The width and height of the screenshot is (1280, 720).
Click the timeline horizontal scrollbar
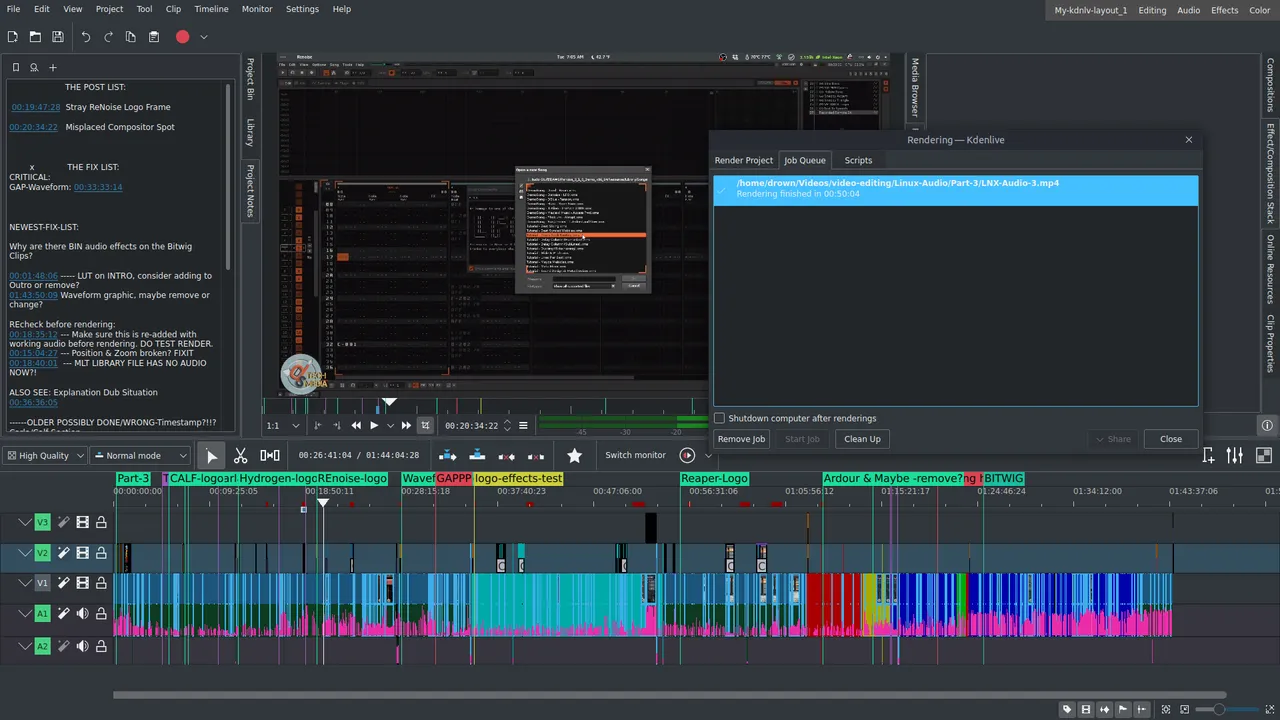click(669, 695)
